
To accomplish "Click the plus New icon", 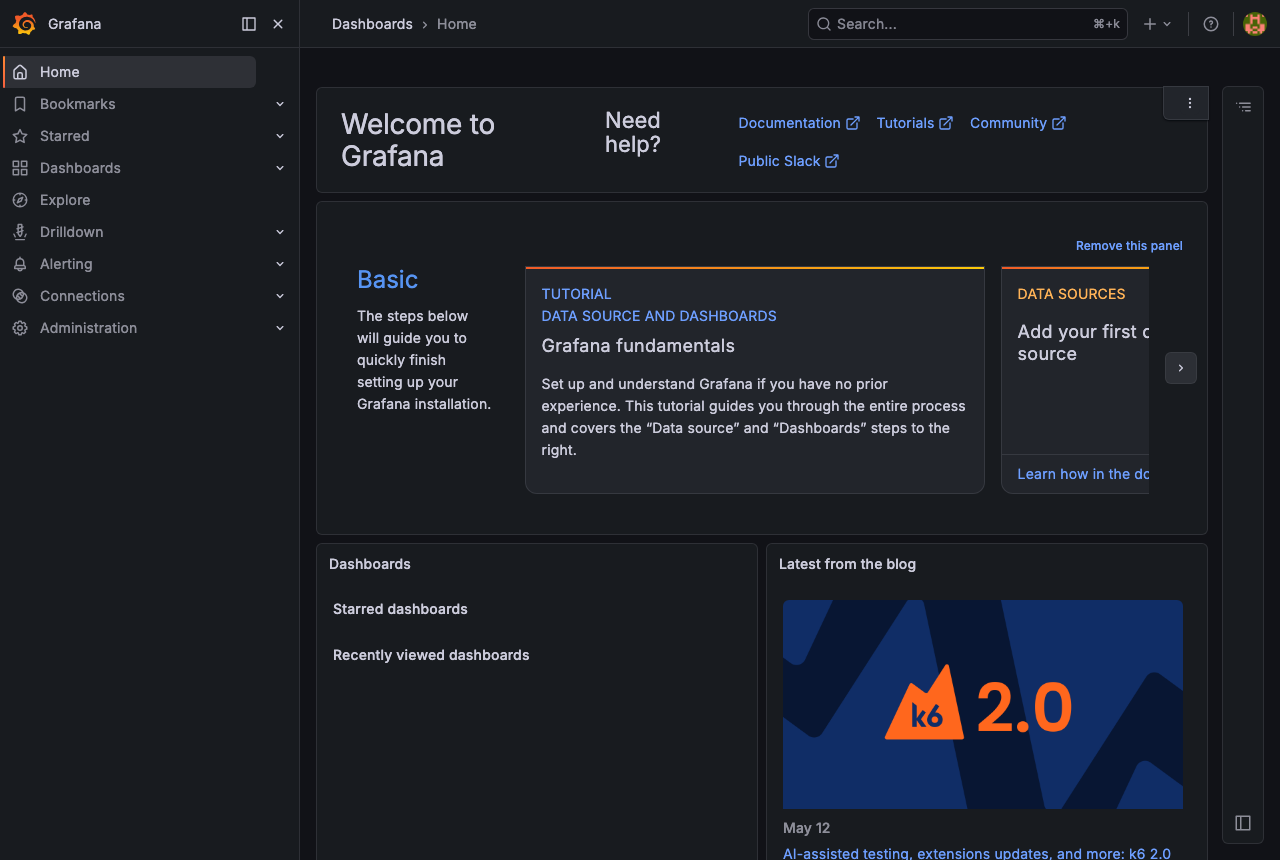I will tap(1150, 24).
